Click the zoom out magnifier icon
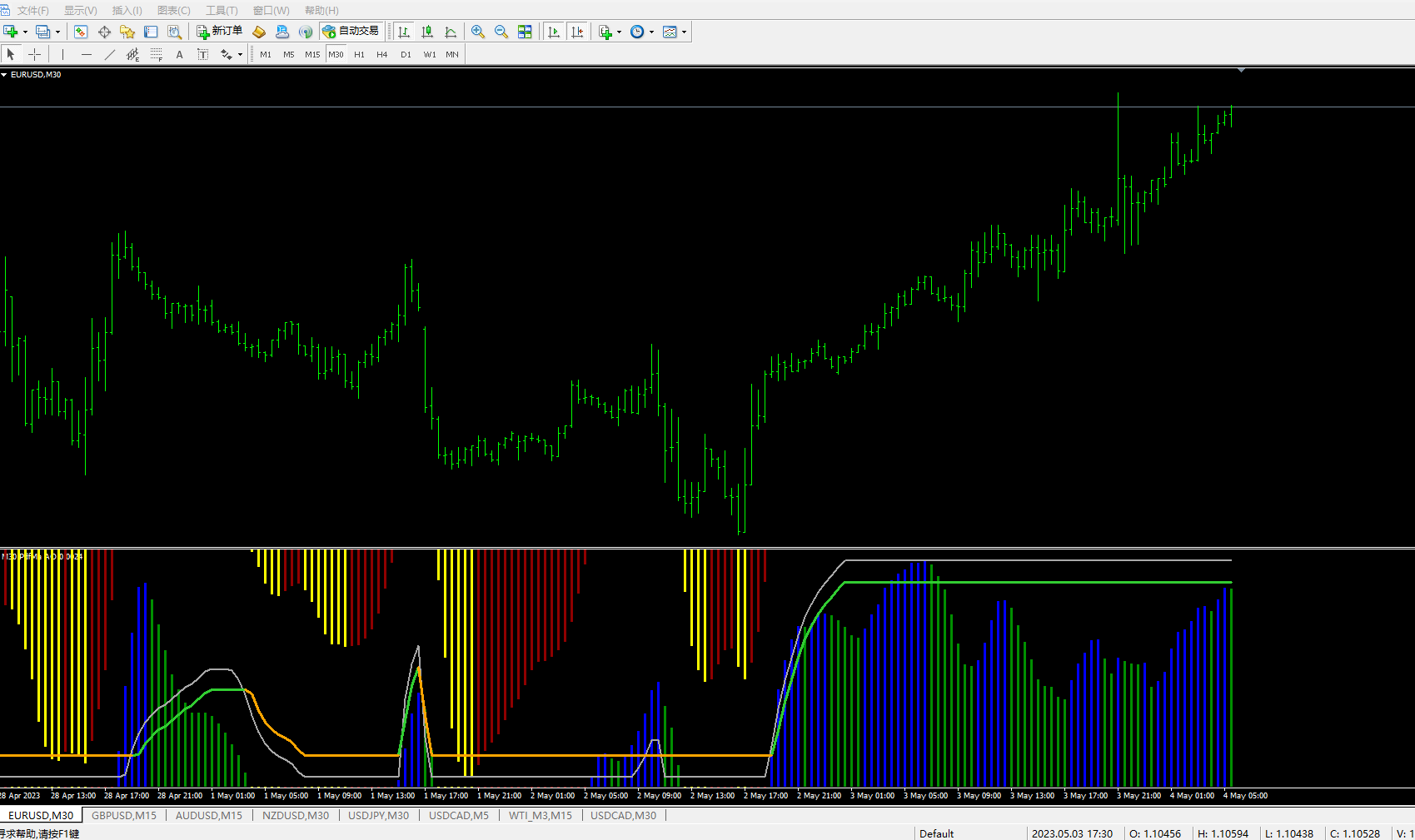This screenshot has height=840, width=1415. click(501, 32)
